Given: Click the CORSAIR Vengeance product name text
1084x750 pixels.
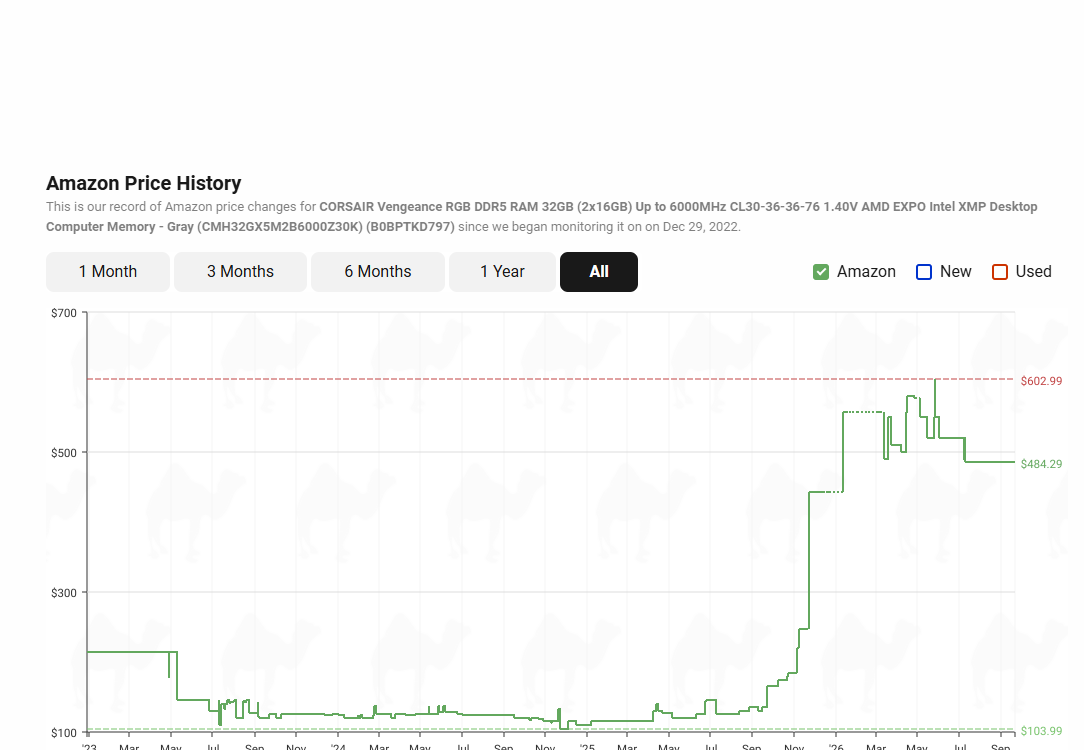Looking at the screenshot, I should click(x=541, y=216).
